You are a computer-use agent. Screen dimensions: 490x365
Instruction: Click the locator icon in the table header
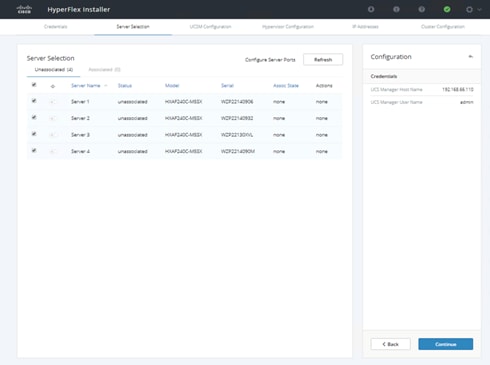(x=53, y=86)
